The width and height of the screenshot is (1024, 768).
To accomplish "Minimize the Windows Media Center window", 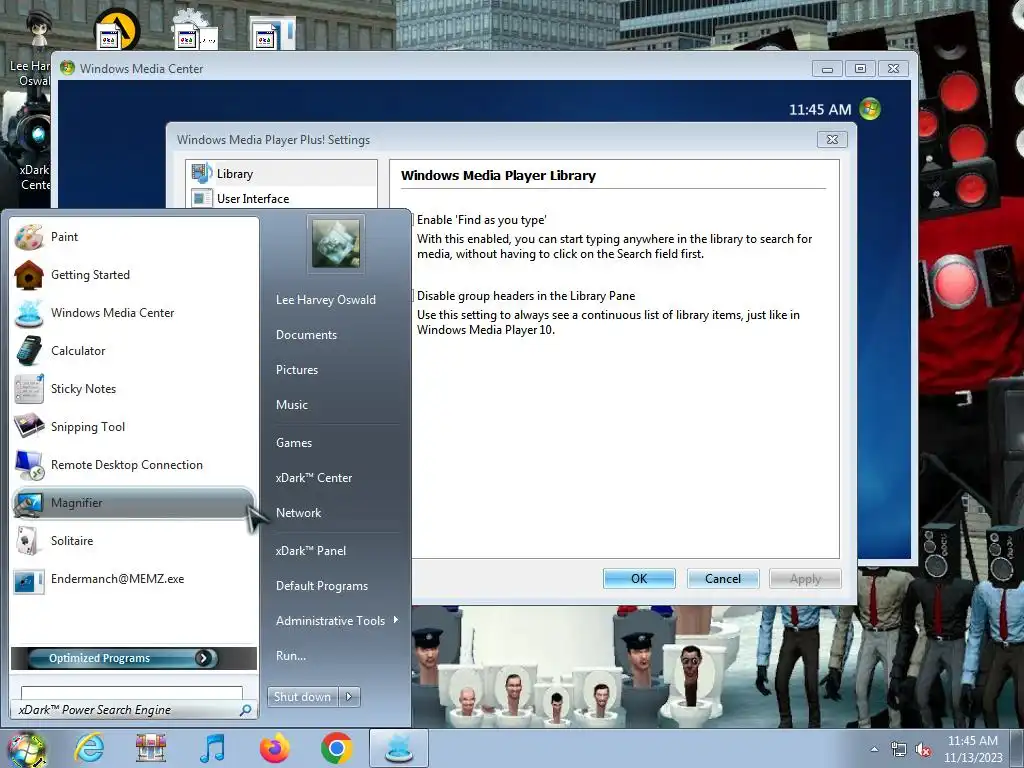I will (x=827, y=69).
